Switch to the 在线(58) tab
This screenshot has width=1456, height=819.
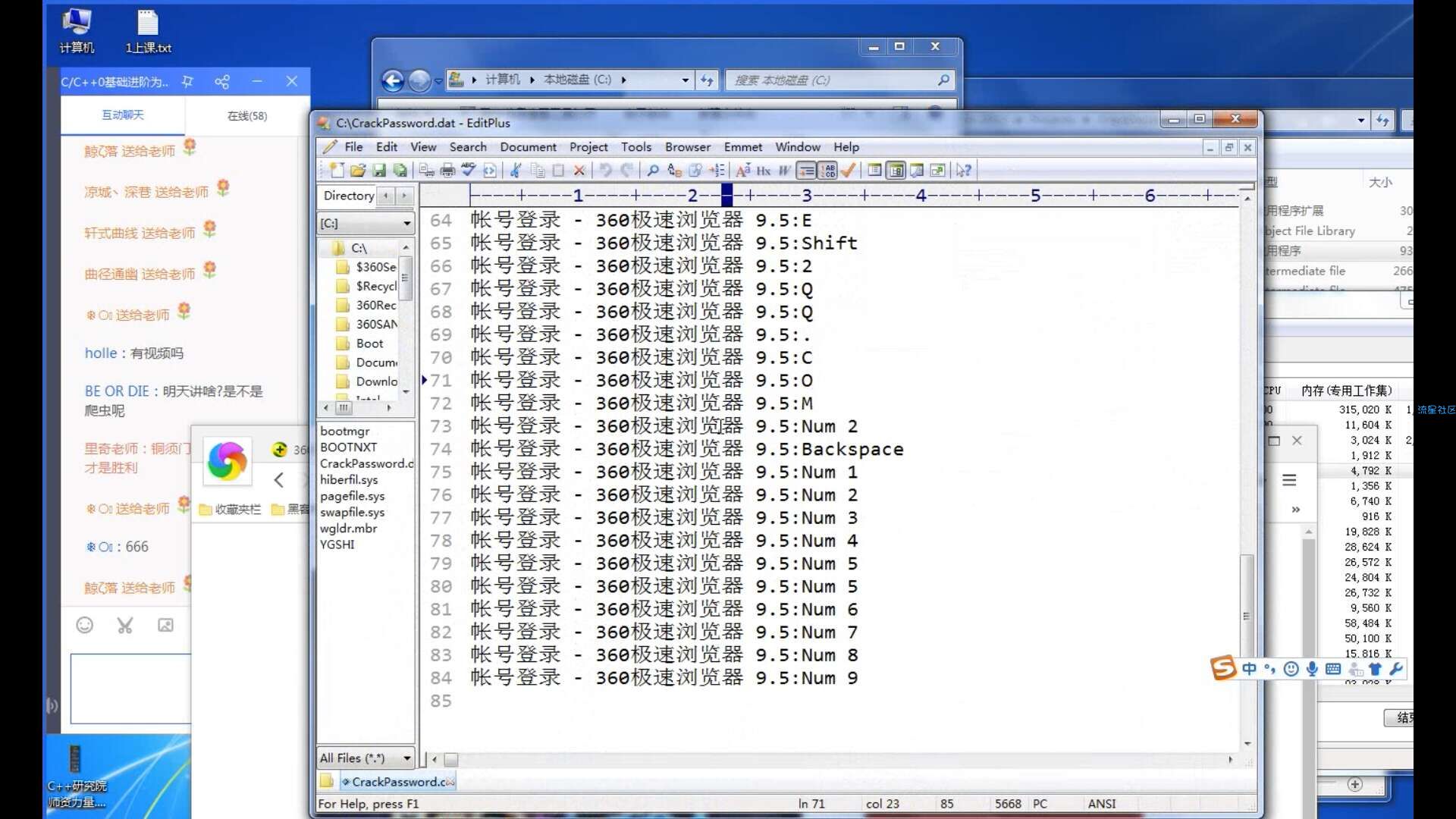pyautogui.click(x=247, y=116)
